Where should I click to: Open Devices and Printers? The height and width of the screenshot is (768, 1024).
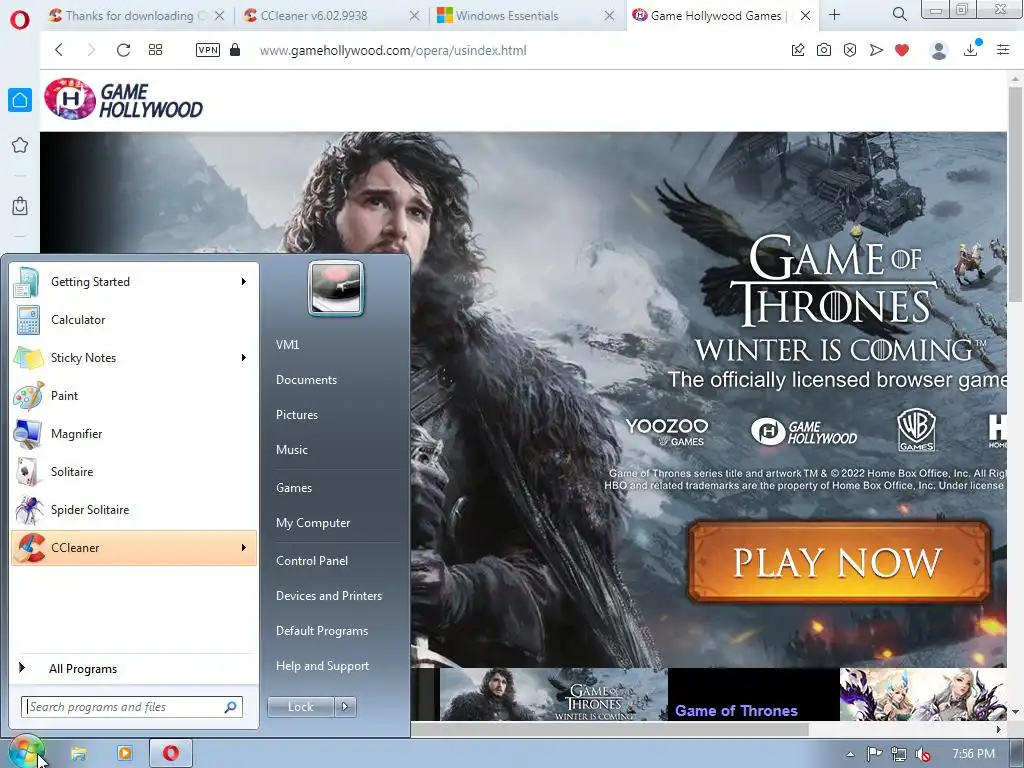(x=334, y=596)
